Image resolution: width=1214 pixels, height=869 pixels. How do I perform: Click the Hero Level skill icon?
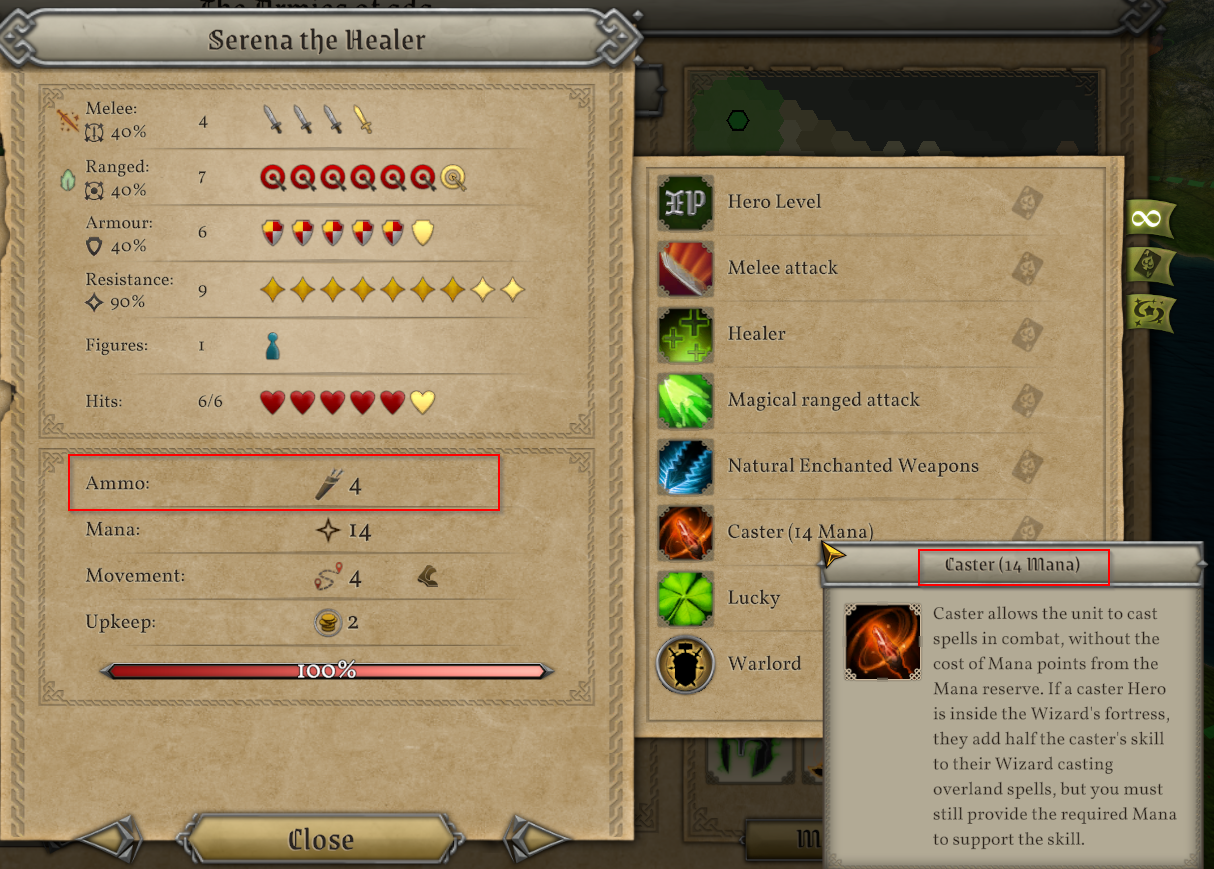click(685, 202)
